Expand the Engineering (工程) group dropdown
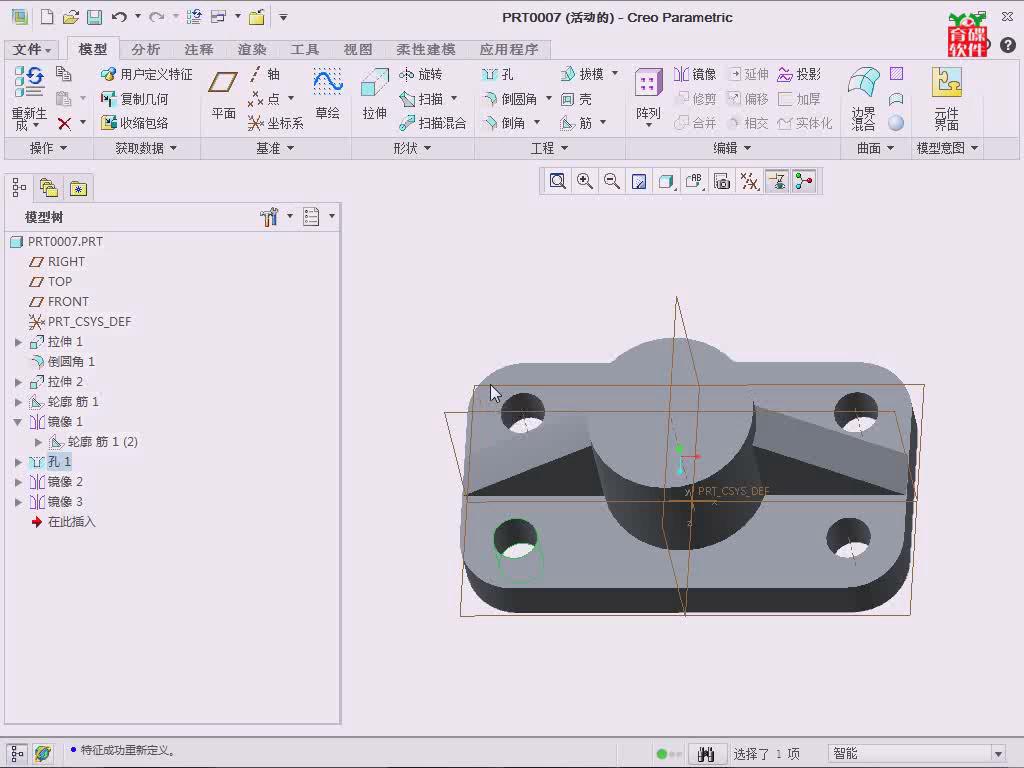 pyautogui.click(x=549, y=148)
